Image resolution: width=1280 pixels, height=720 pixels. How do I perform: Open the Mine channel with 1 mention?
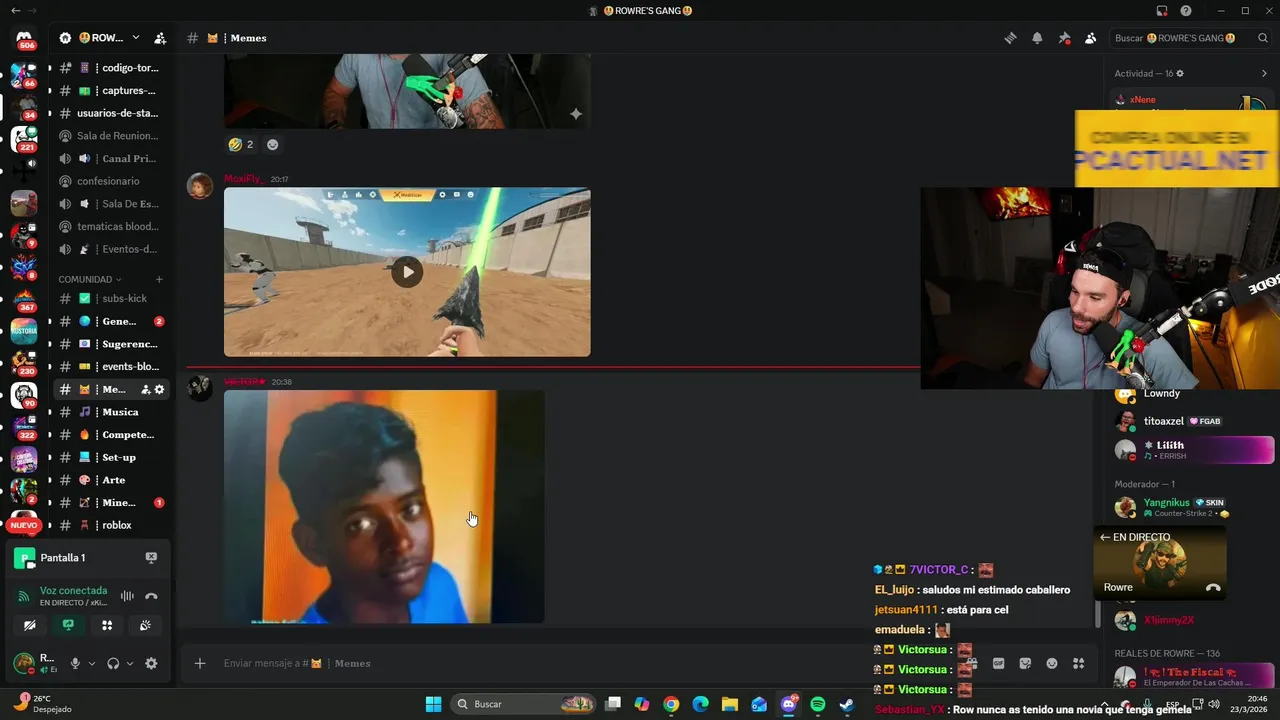[112, 503]
